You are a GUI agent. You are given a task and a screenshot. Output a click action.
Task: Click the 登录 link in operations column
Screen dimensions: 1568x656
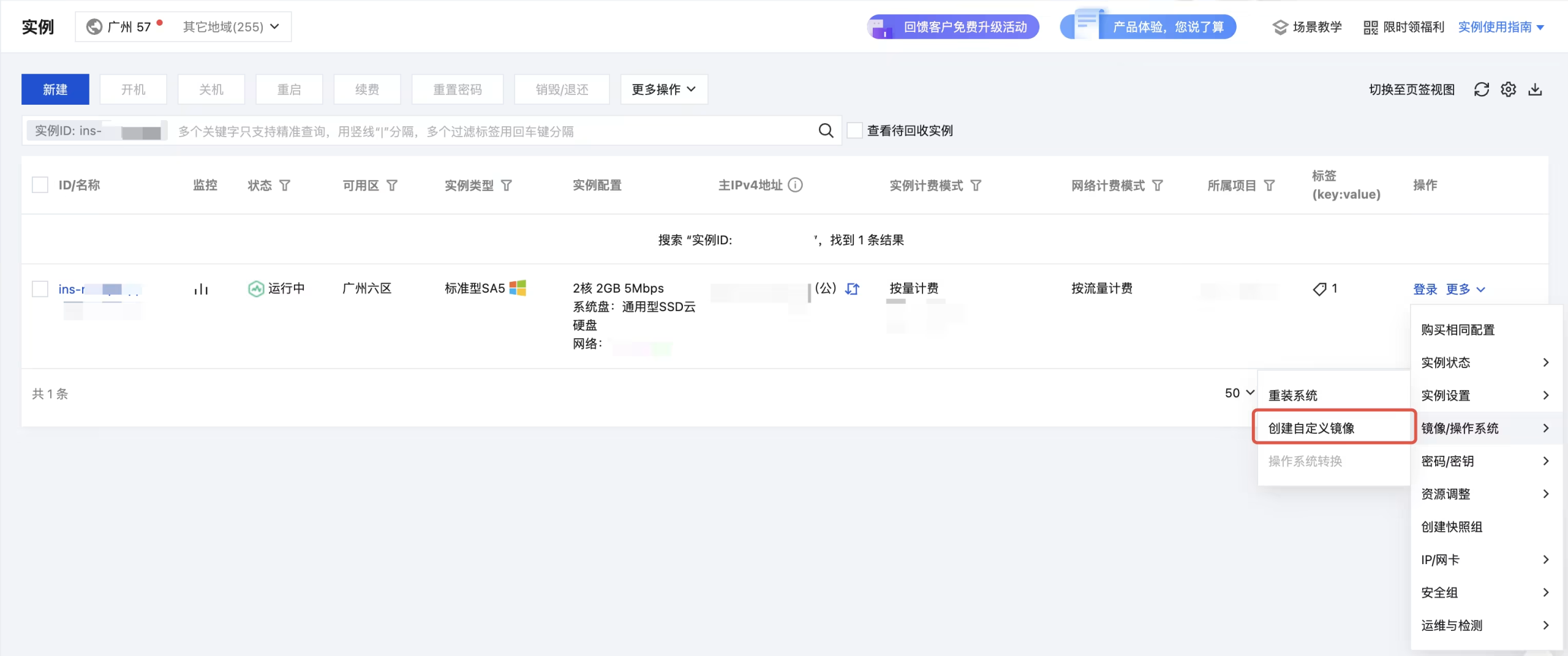coord(1425,289)
